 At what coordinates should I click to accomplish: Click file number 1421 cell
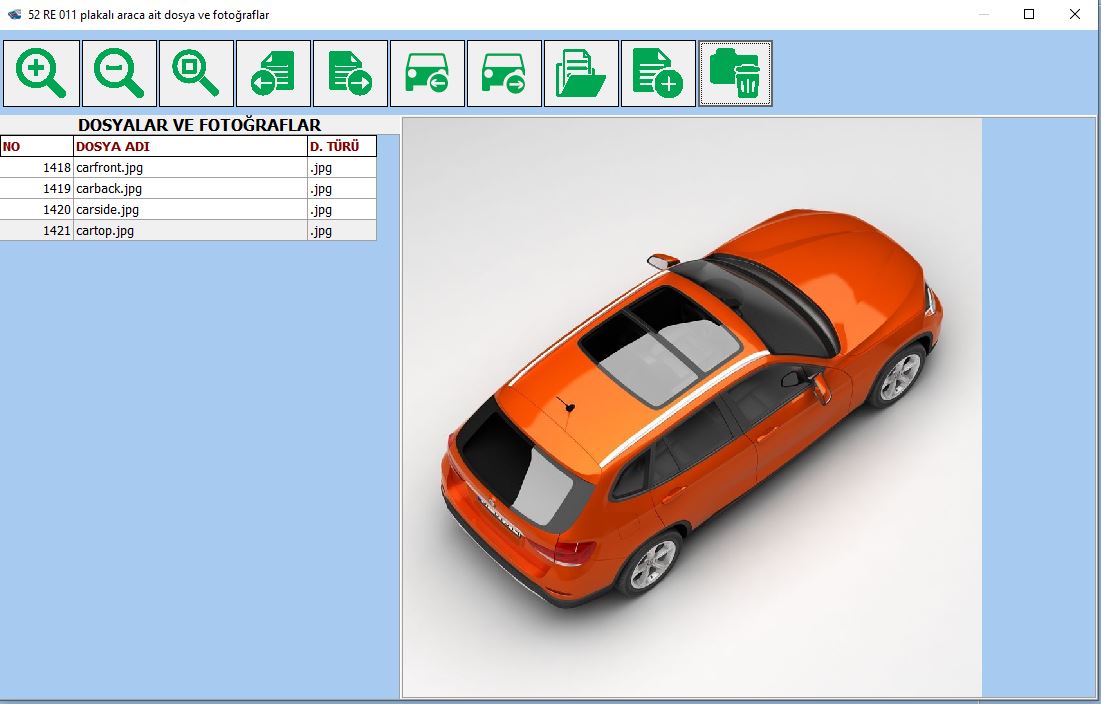click(37, 231)
